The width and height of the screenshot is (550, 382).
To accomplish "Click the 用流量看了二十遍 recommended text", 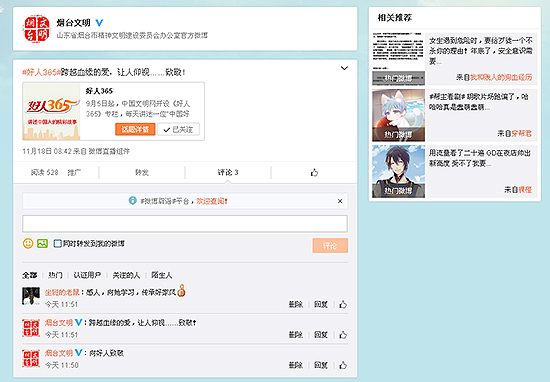I will coord(480,158).
